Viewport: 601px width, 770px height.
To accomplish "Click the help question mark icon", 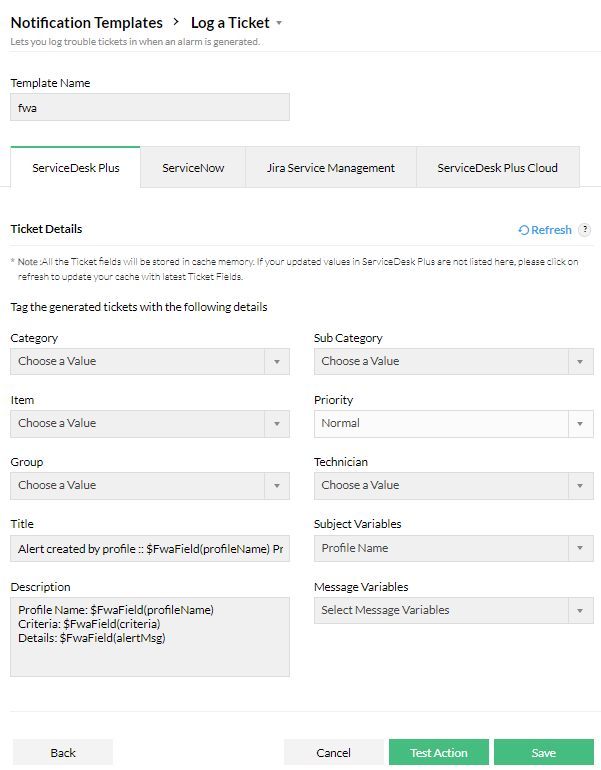I will (585, 230).
